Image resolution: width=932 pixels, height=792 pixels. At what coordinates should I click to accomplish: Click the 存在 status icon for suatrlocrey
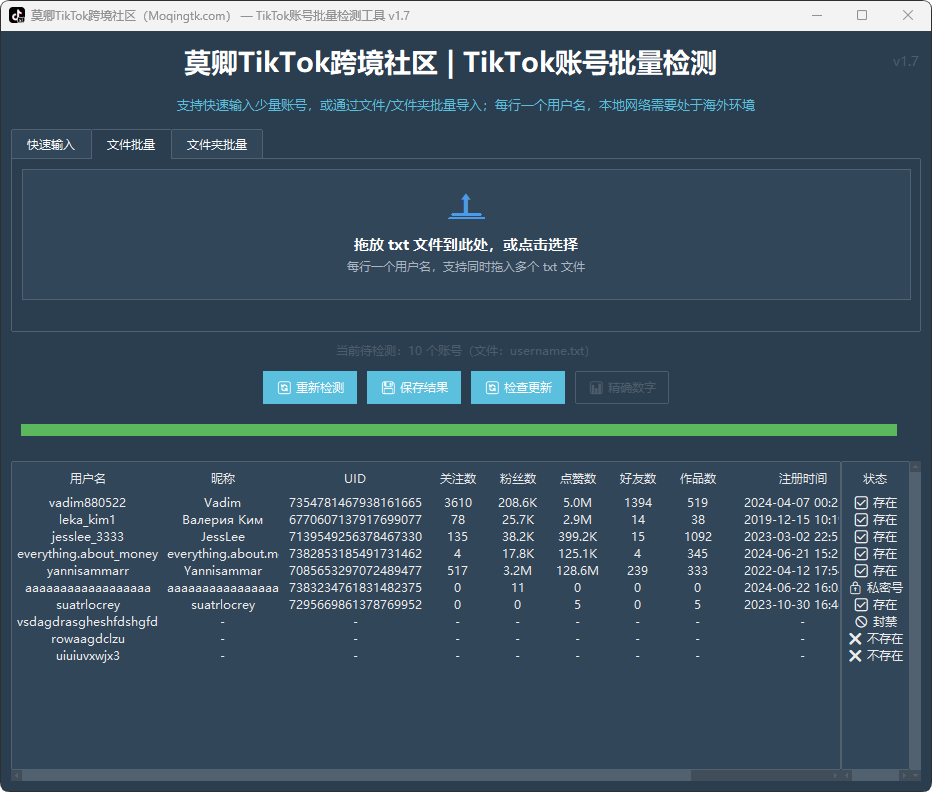(861, 605)
